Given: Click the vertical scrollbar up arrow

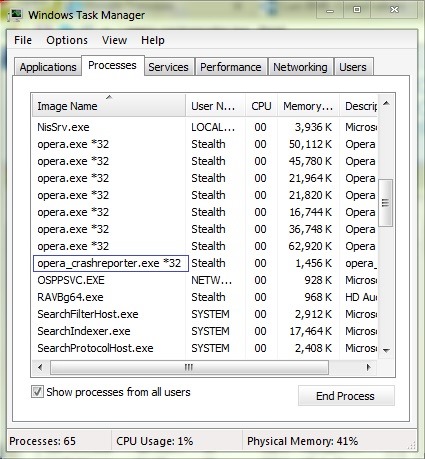Looking at the screenshot, I should (386, 104).
